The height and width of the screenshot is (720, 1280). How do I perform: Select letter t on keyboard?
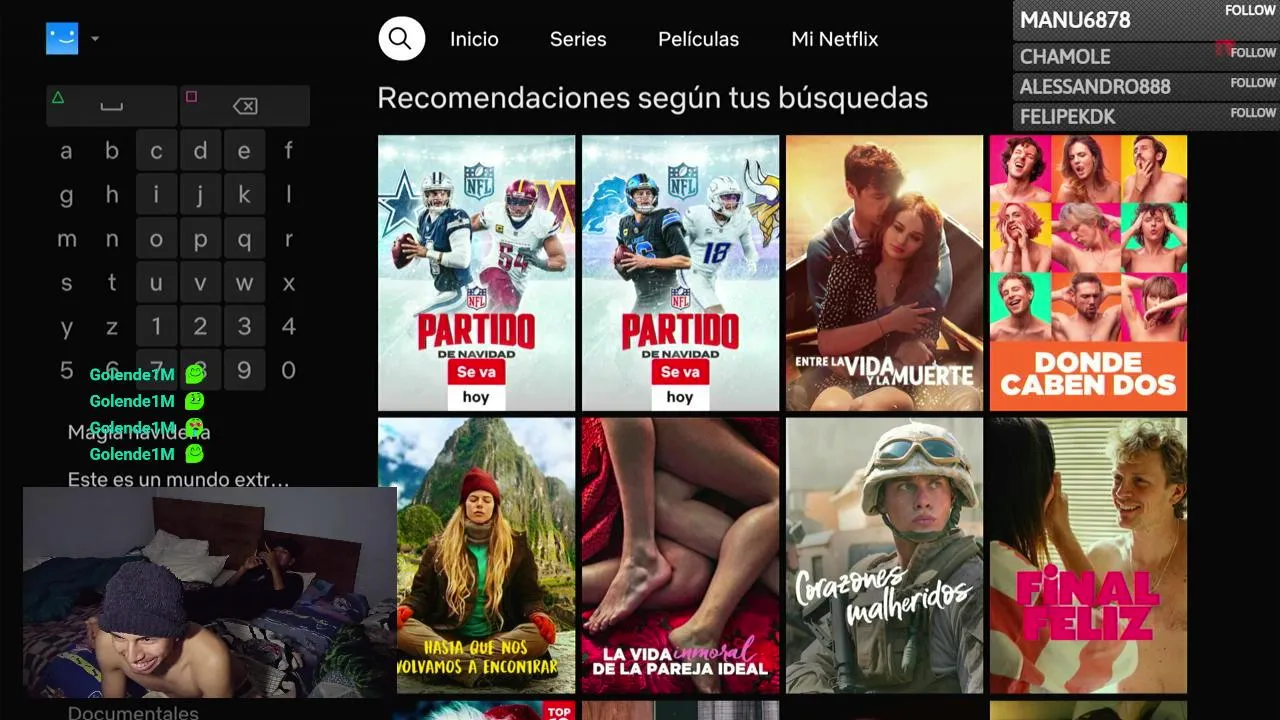[112, 283]
